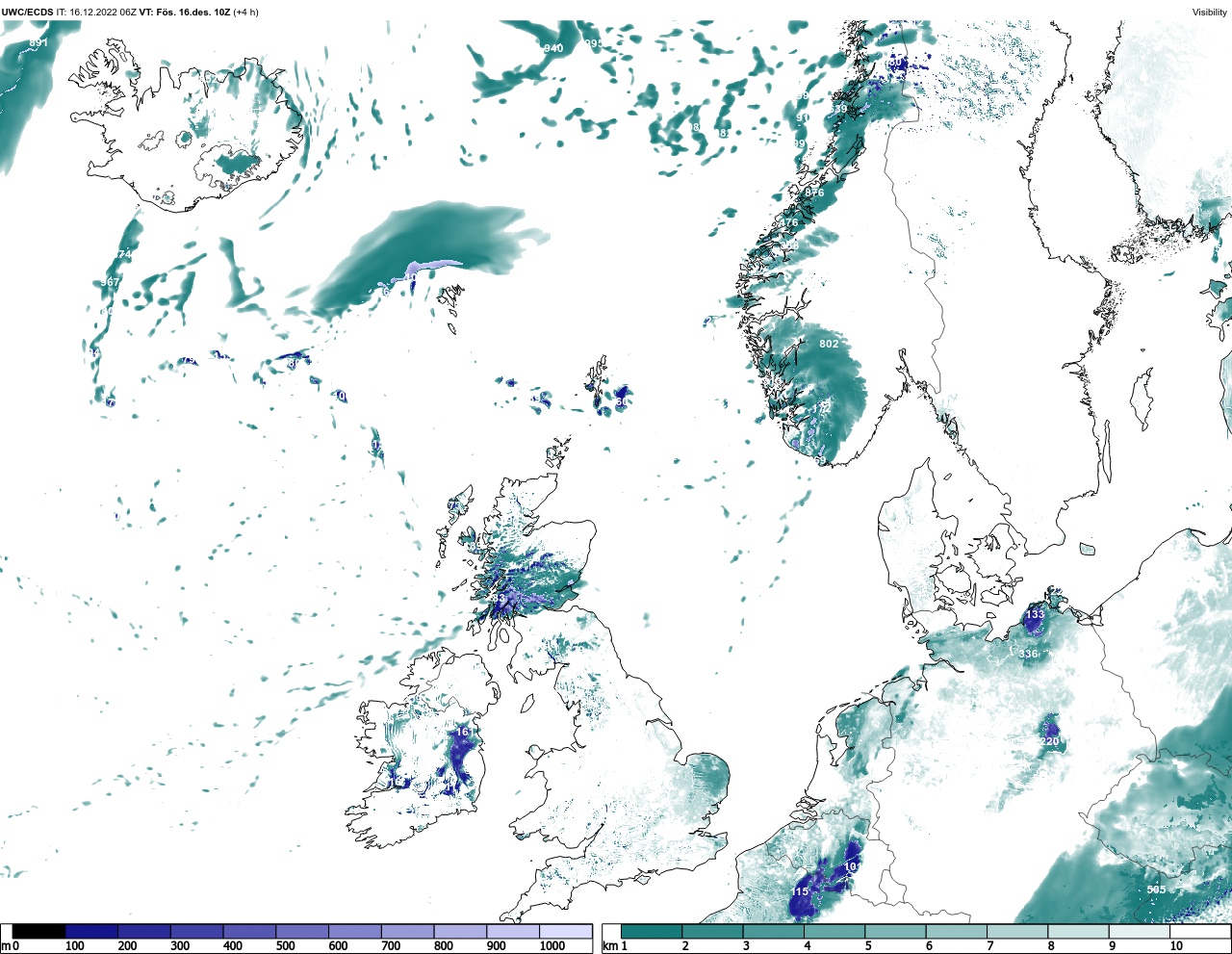Click the '1000' tick on metre scale

552,946
